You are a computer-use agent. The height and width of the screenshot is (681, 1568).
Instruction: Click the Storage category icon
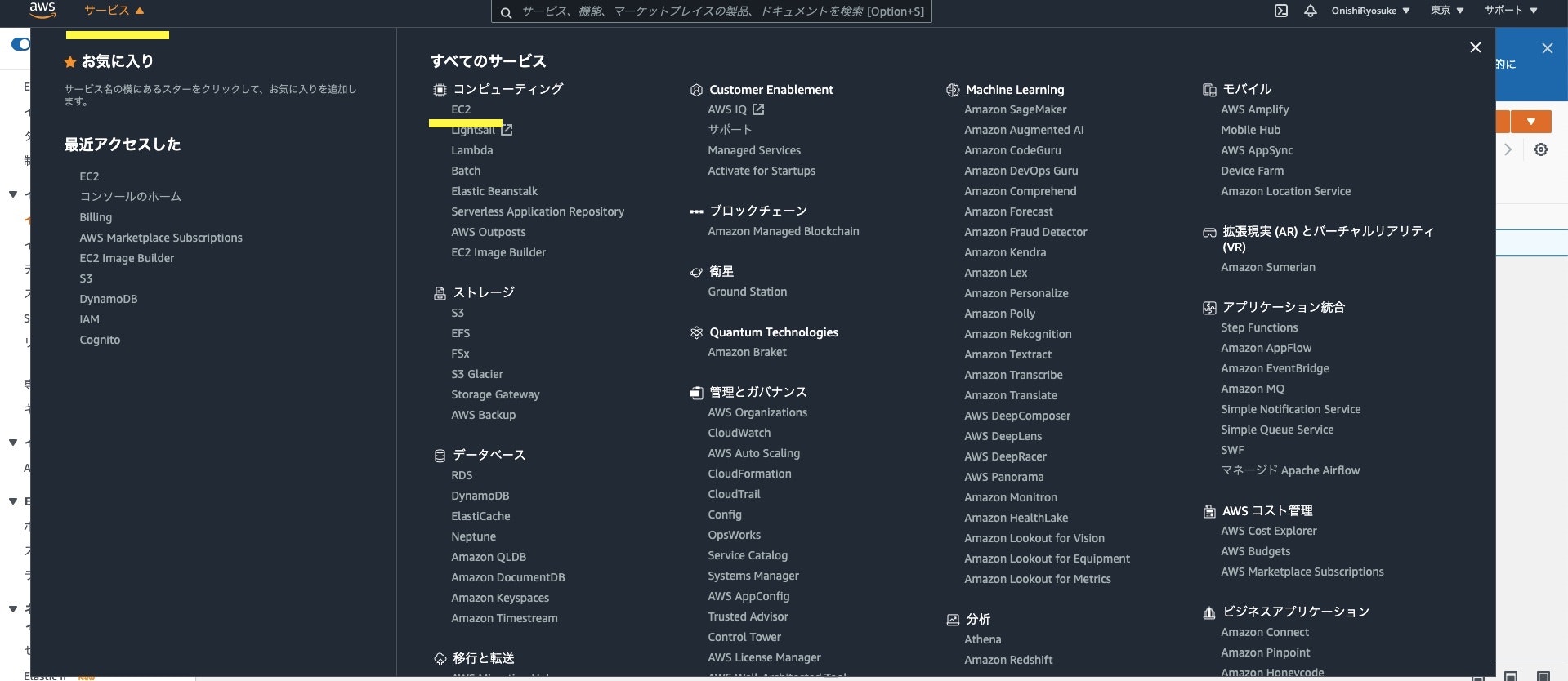pyautogui.click(x=440, y=293)
